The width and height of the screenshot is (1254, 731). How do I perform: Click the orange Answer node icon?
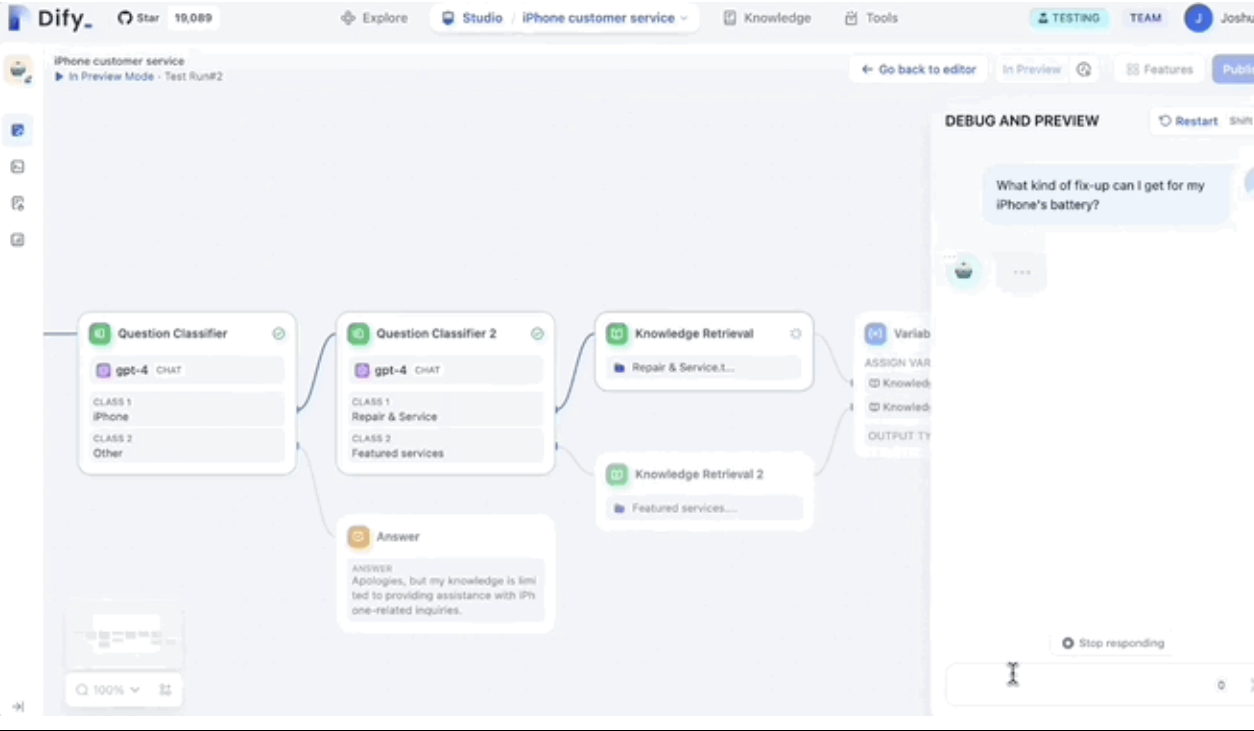pos(358,537)
